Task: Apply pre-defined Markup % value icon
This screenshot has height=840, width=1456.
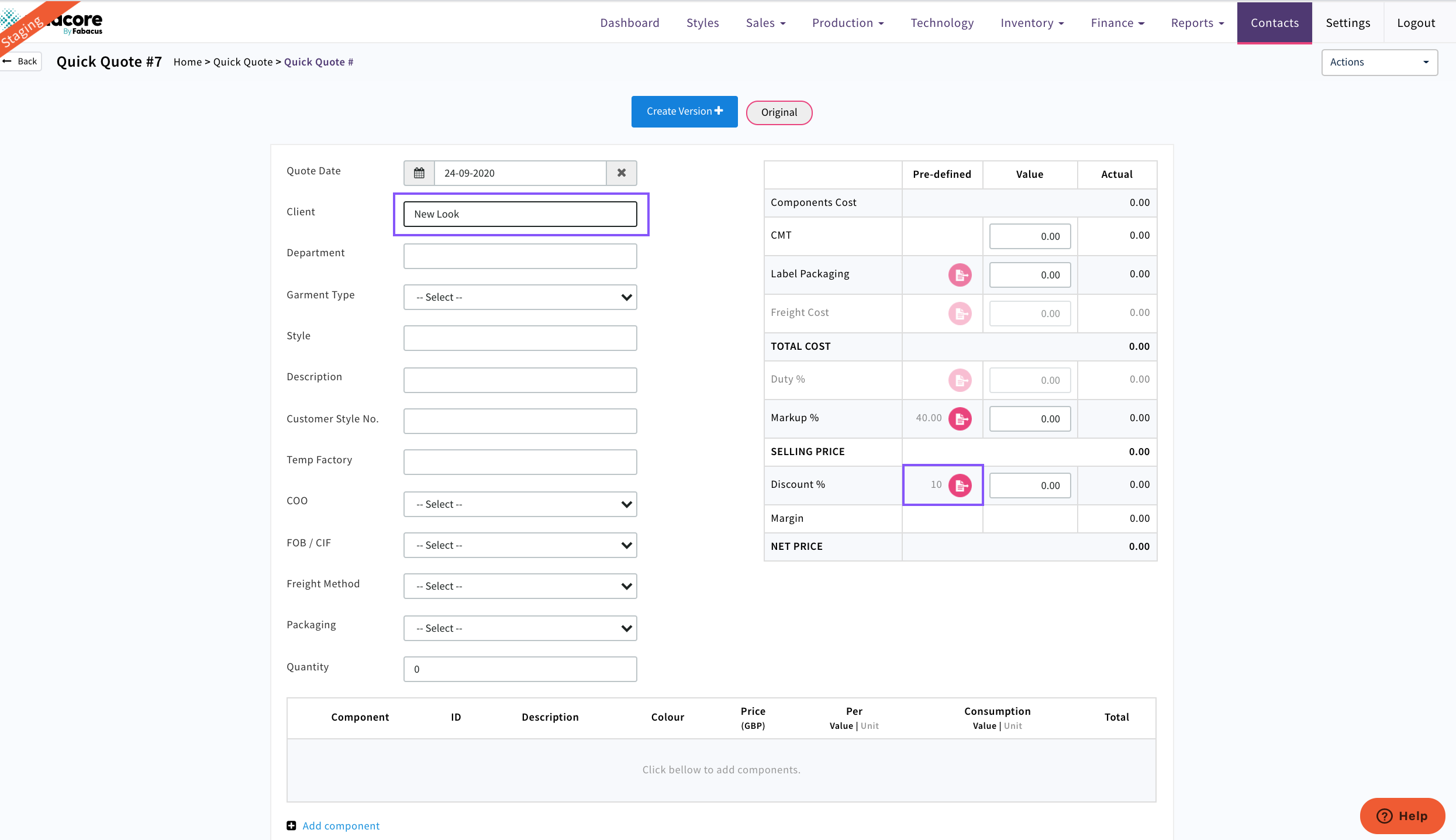Action: 960,419
